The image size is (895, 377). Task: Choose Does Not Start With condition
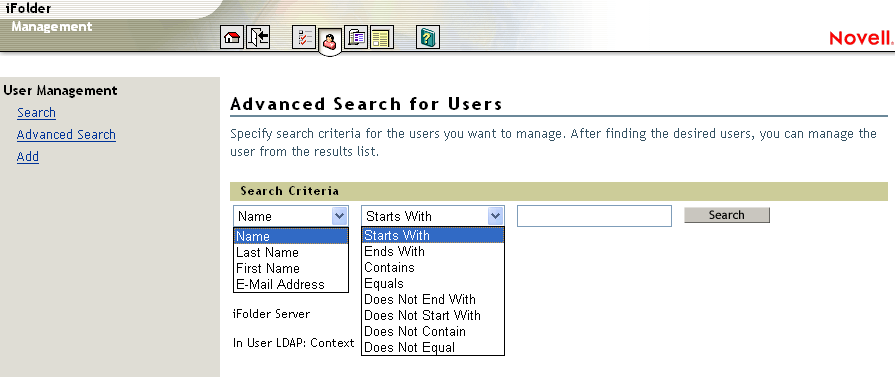[x=433, y=315]
